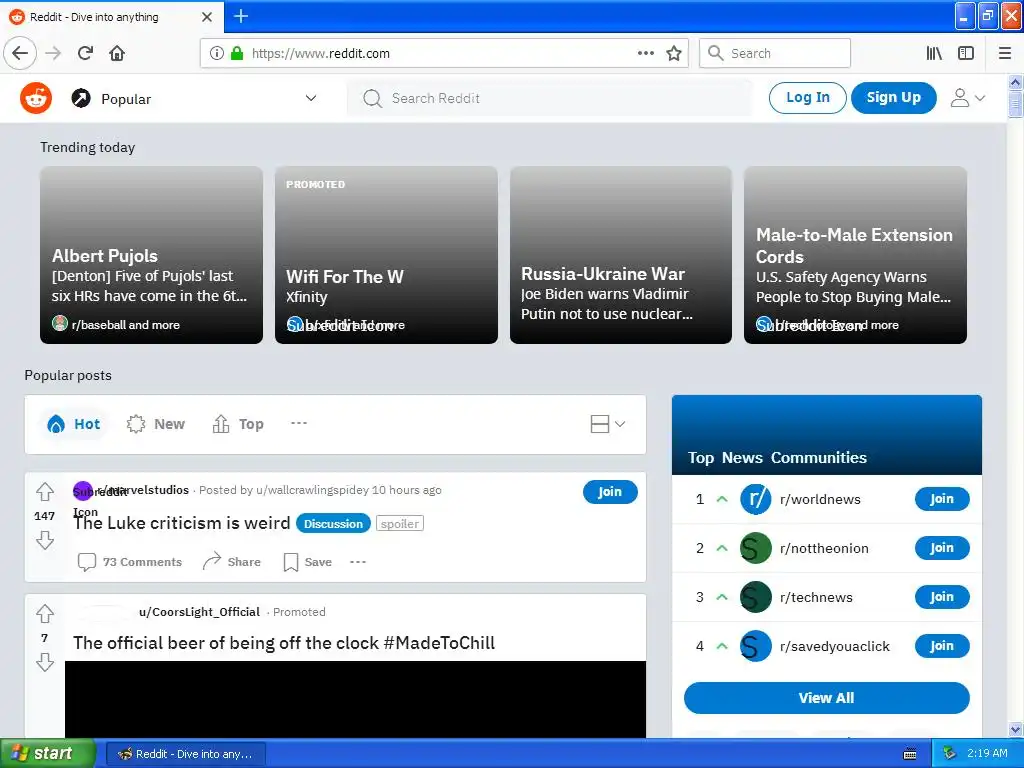Screen dimensions: 1024x768
Task: Open the official beer #MadeToChill post
Action: tap(284, 643)
